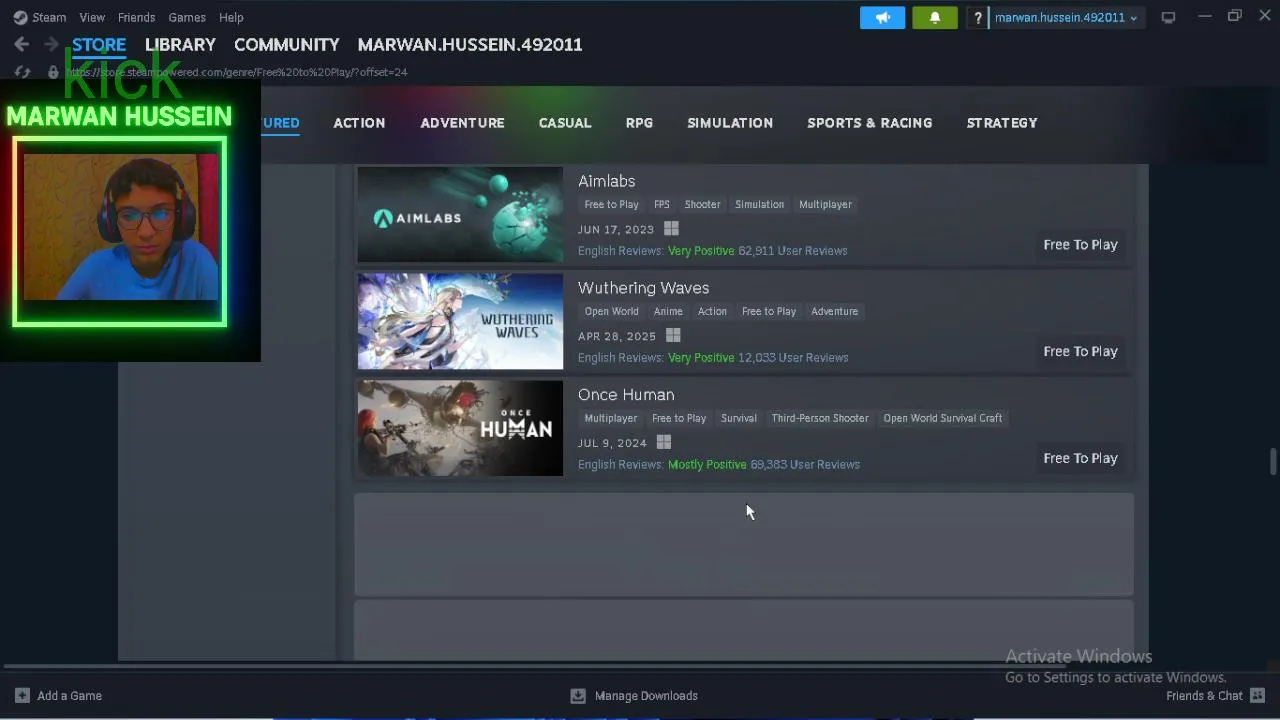
Task: Click Free To Play button for Once Human
Action: 1080,458
